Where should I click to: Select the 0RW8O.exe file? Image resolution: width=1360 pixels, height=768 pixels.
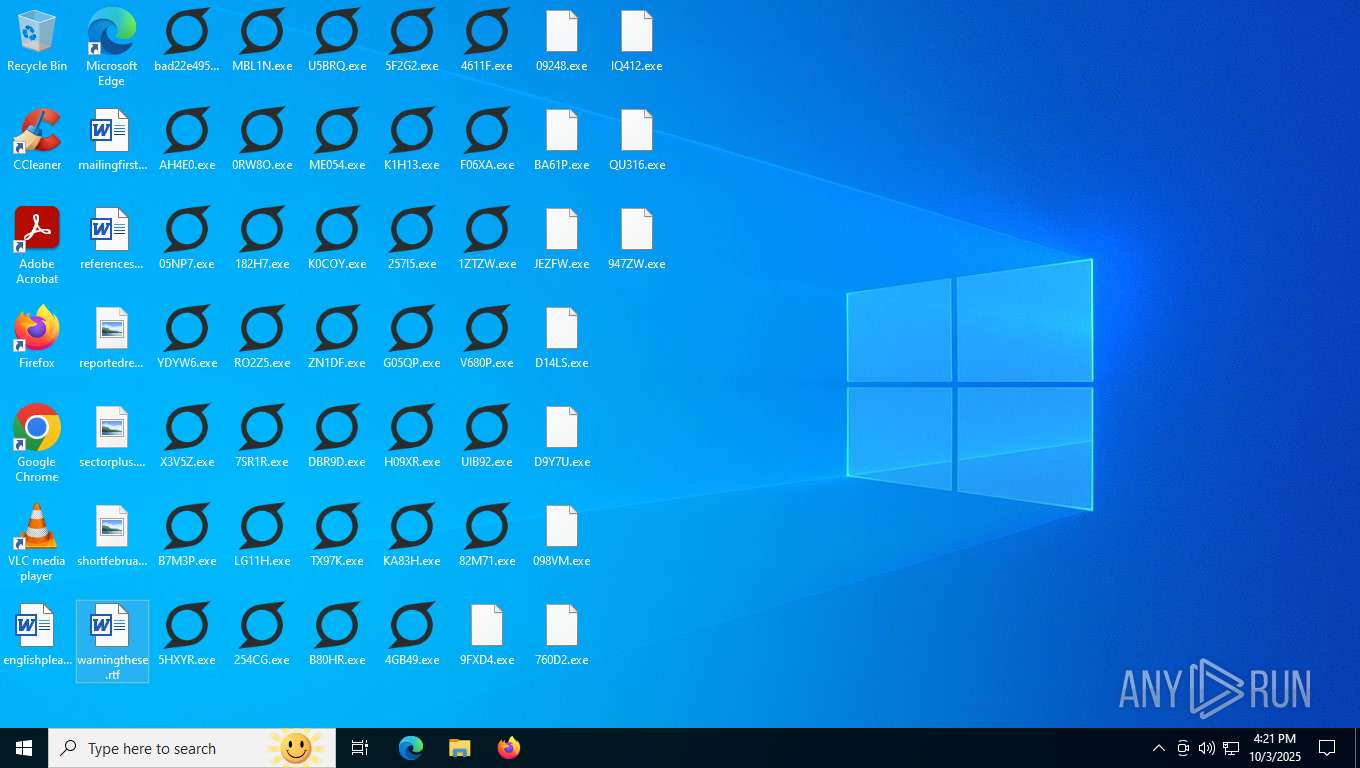coord(262,140)
